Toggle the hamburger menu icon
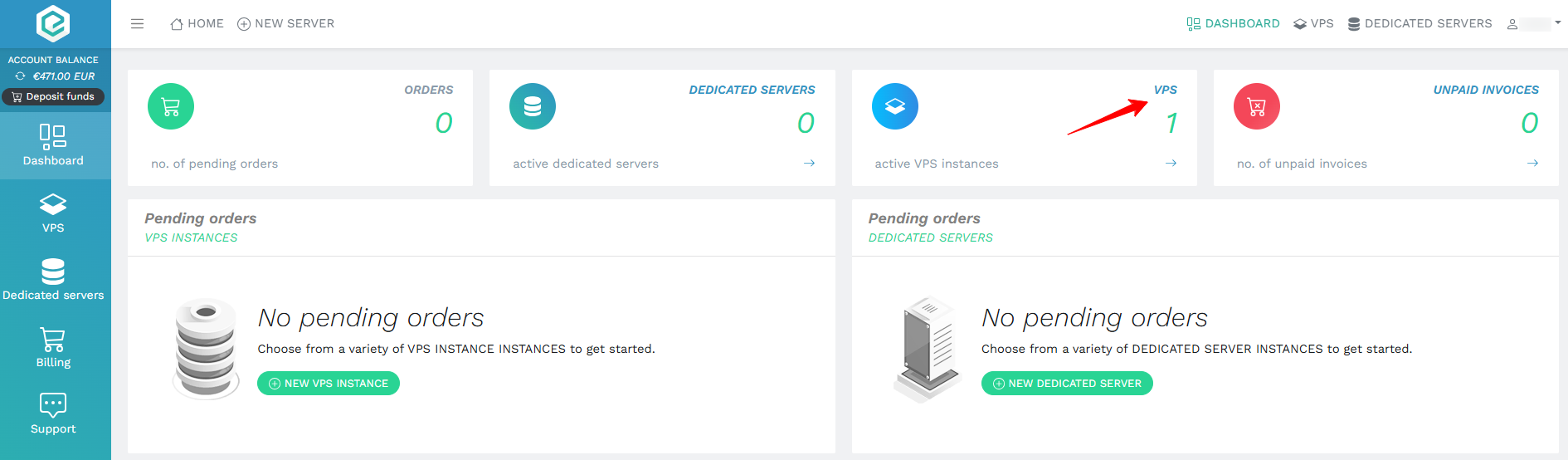This screenshot has width=1568, height=460. (138, 23)
